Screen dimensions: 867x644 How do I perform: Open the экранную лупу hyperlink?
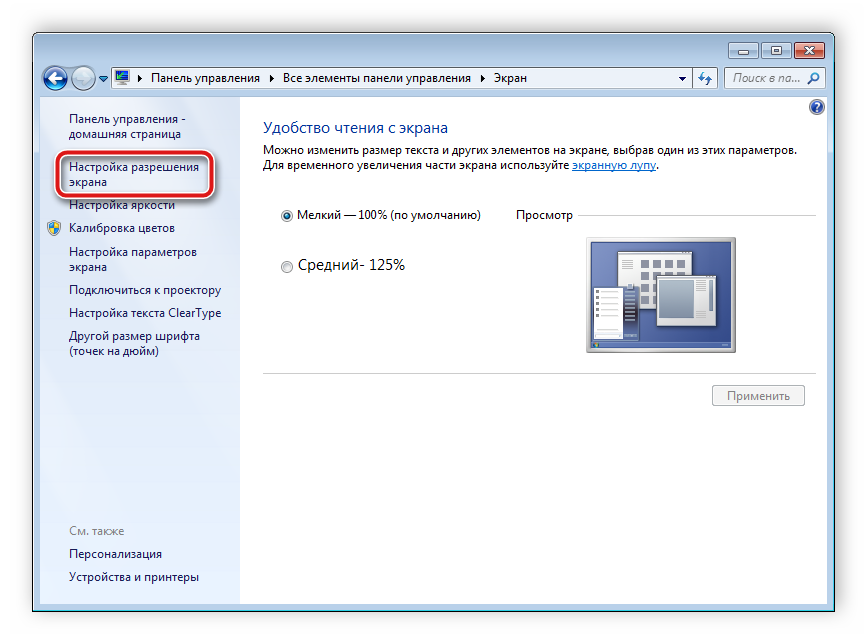(x=613, y=165)
